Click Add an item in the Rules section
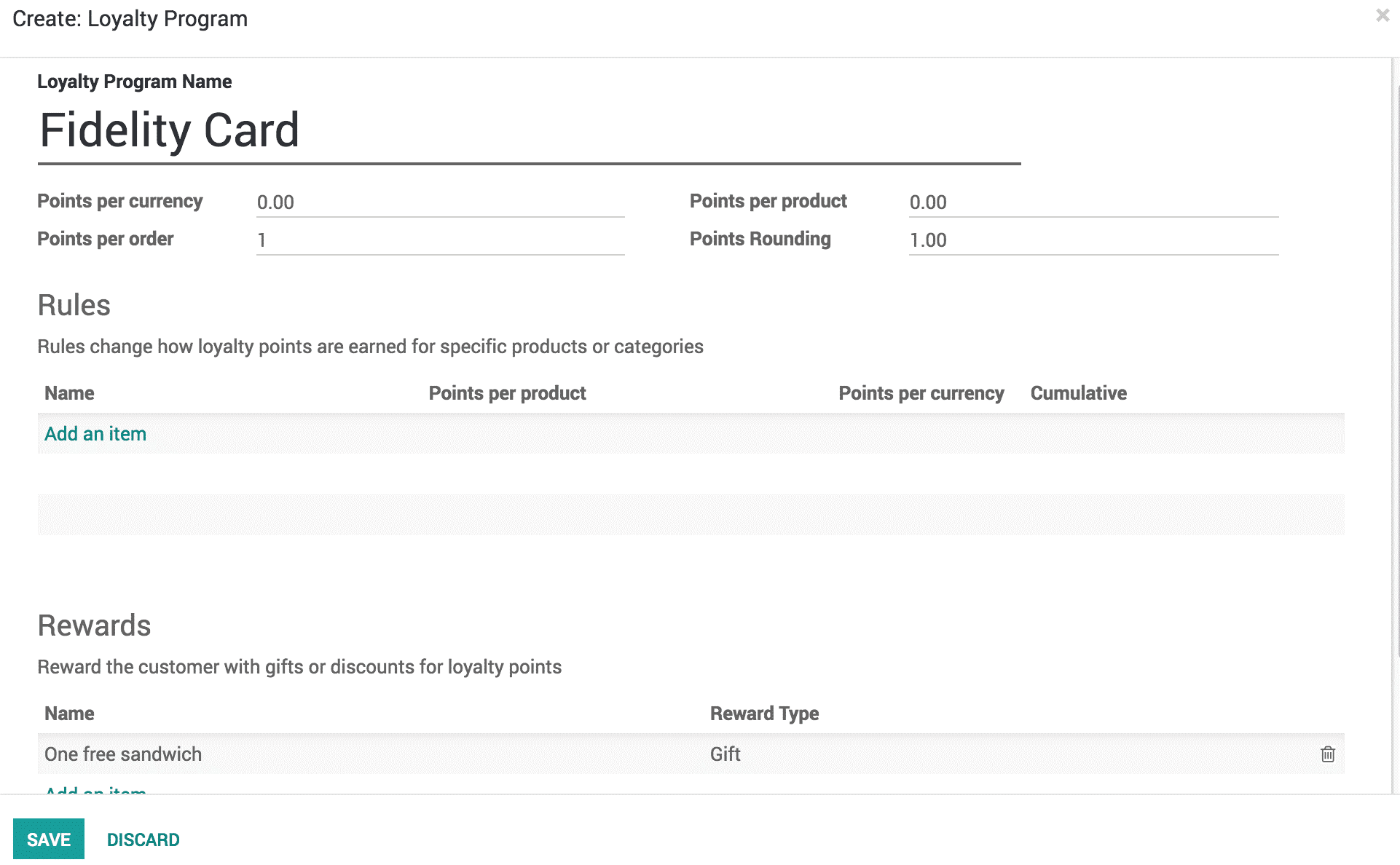This screenshot has height=865, width=1400. coord(95,432)
